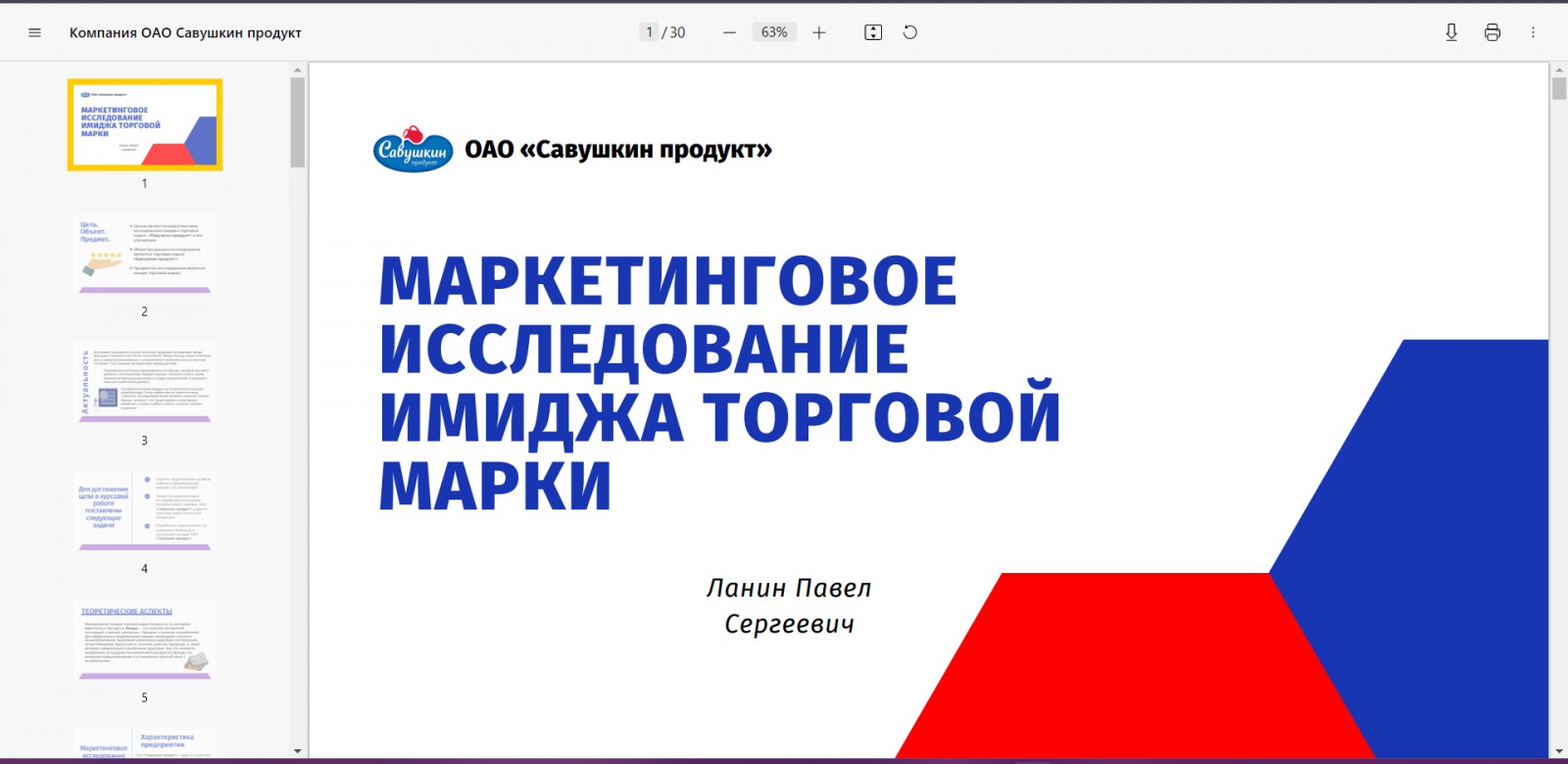1568x764 pixels.
Task: Rotate the document with the rotate icon
Action: click(910, 32)
